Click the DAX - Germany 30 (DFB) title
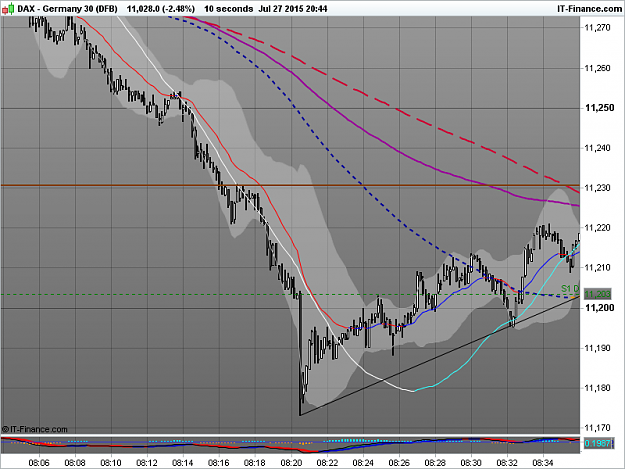625x469 pixels. click(x=67, y=9)
